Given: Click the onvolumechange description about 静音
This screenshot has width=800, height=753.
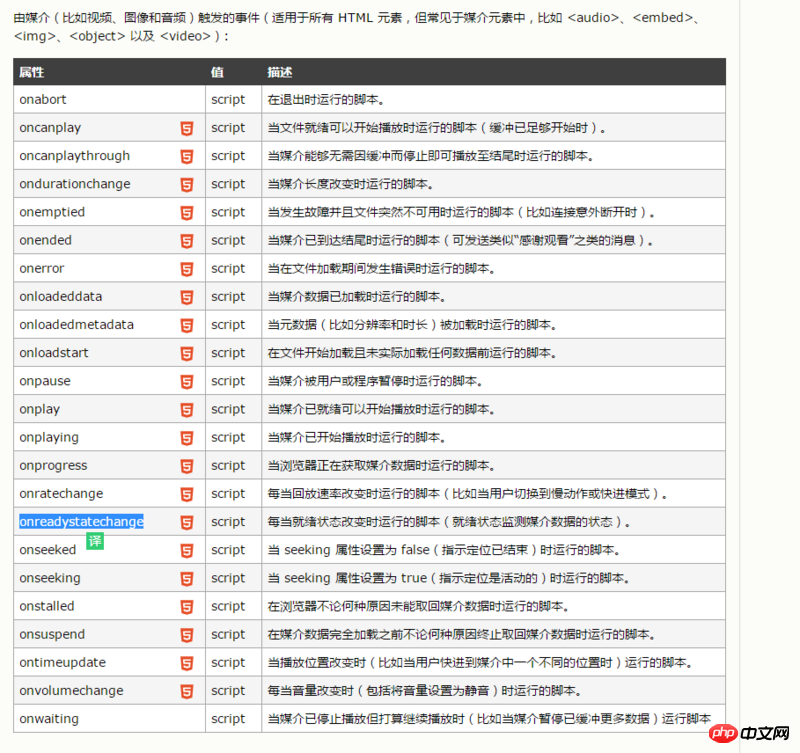Looking at the screenshot, I should tap(424, 691).
